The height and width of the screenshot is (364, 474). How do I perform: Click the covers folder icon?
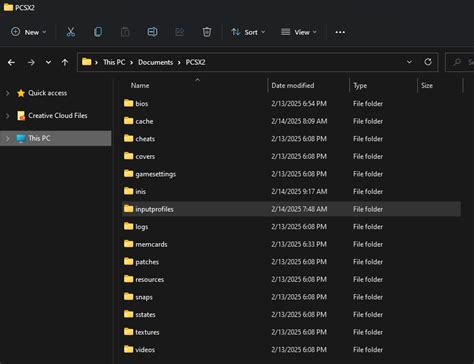(x=129, y=156)
